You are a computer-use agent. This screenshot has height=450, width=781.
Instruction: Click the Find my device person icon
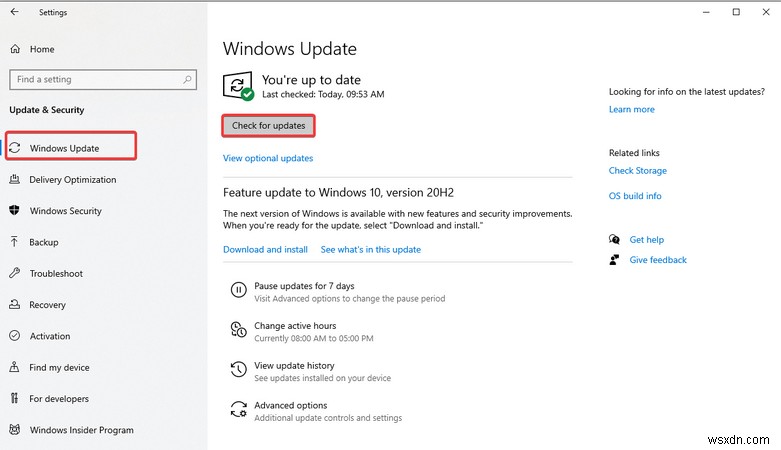14,367
